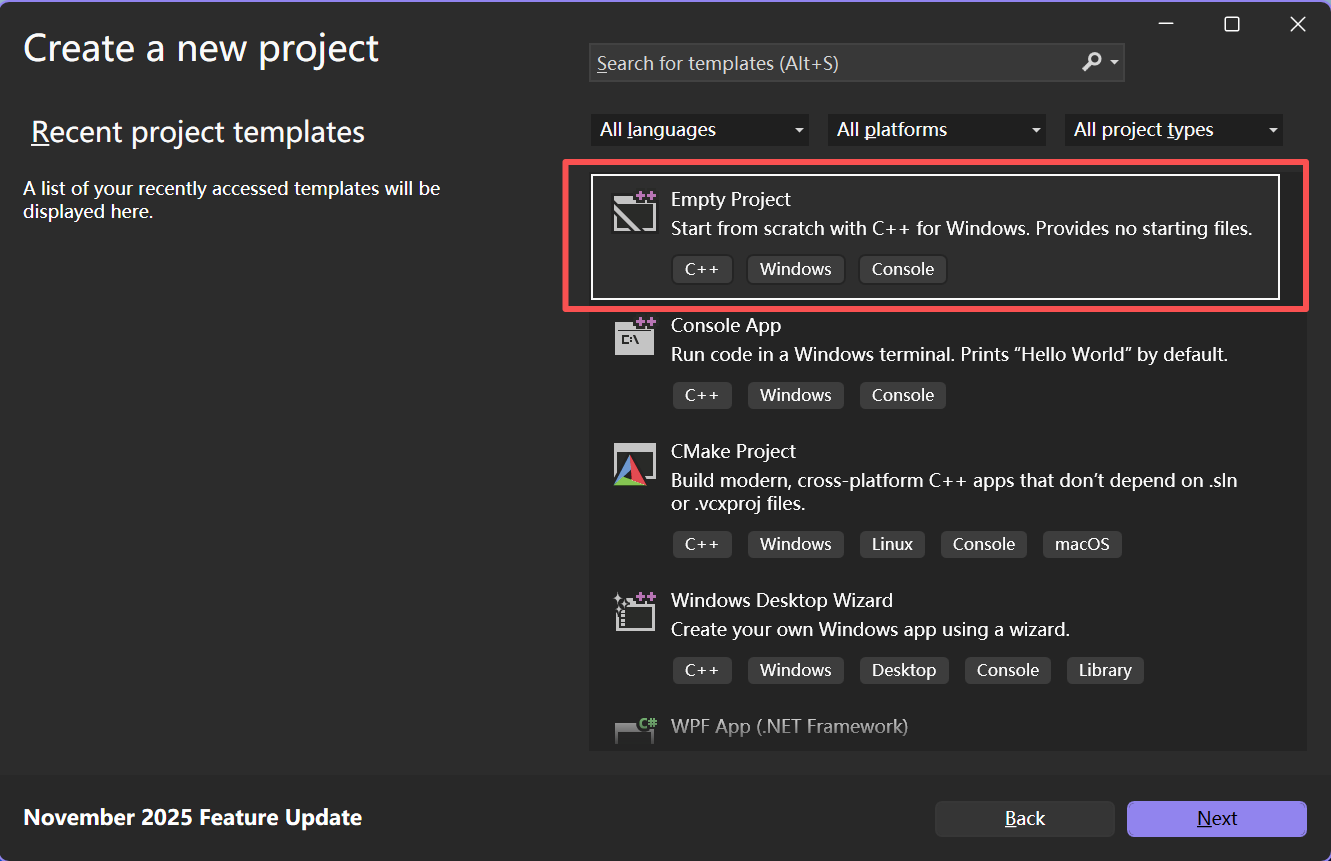Choose the CMake Project template title

(x=733, y=452)
